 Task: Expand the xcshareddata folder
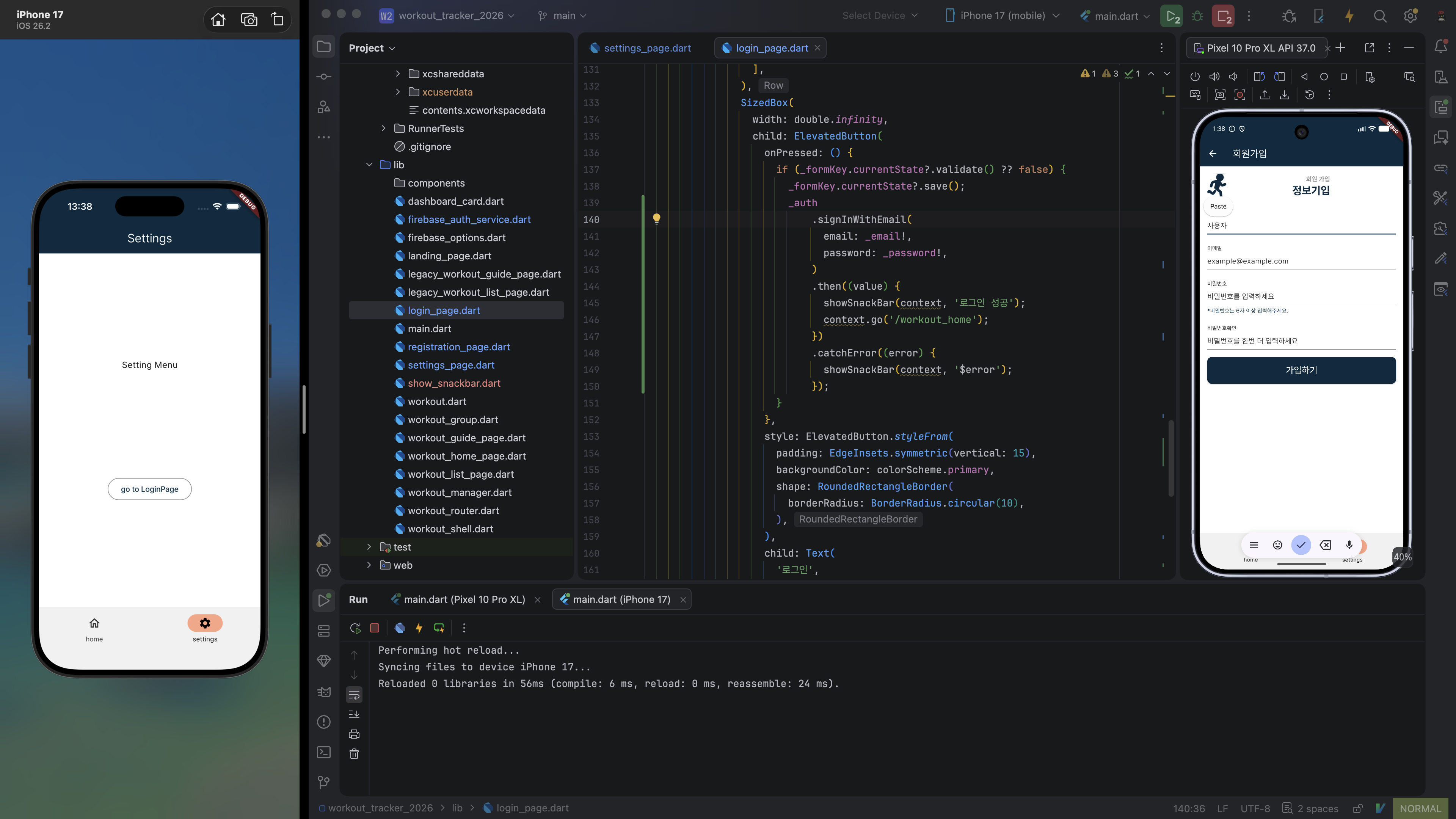398,74
